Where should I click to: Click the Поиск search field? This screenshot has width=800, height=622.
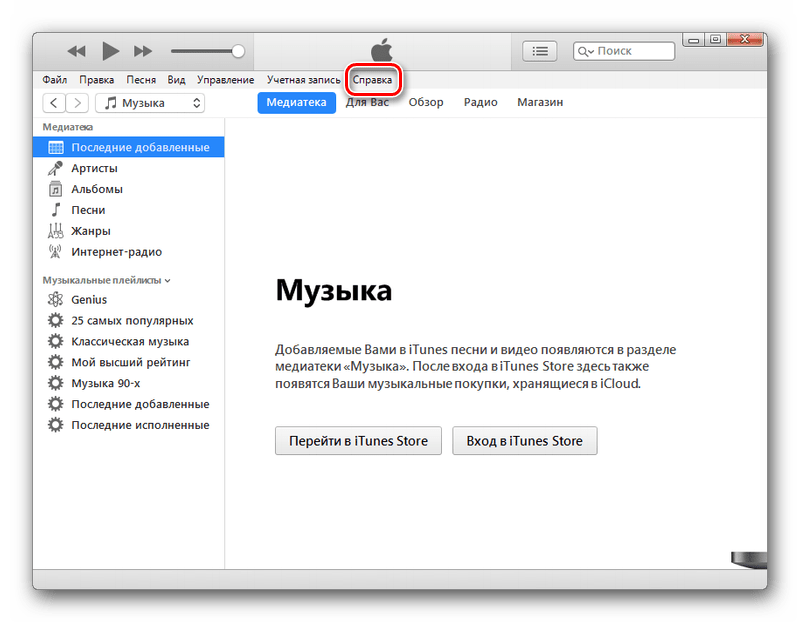(x=623, y=51)
